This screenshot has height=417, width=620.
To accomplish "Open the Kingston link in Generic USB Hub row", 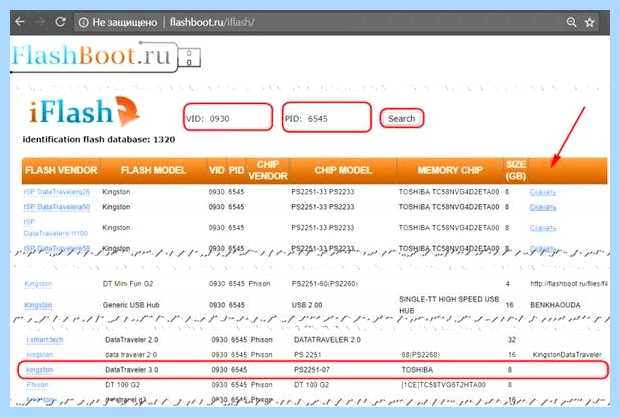I will 38,305.
